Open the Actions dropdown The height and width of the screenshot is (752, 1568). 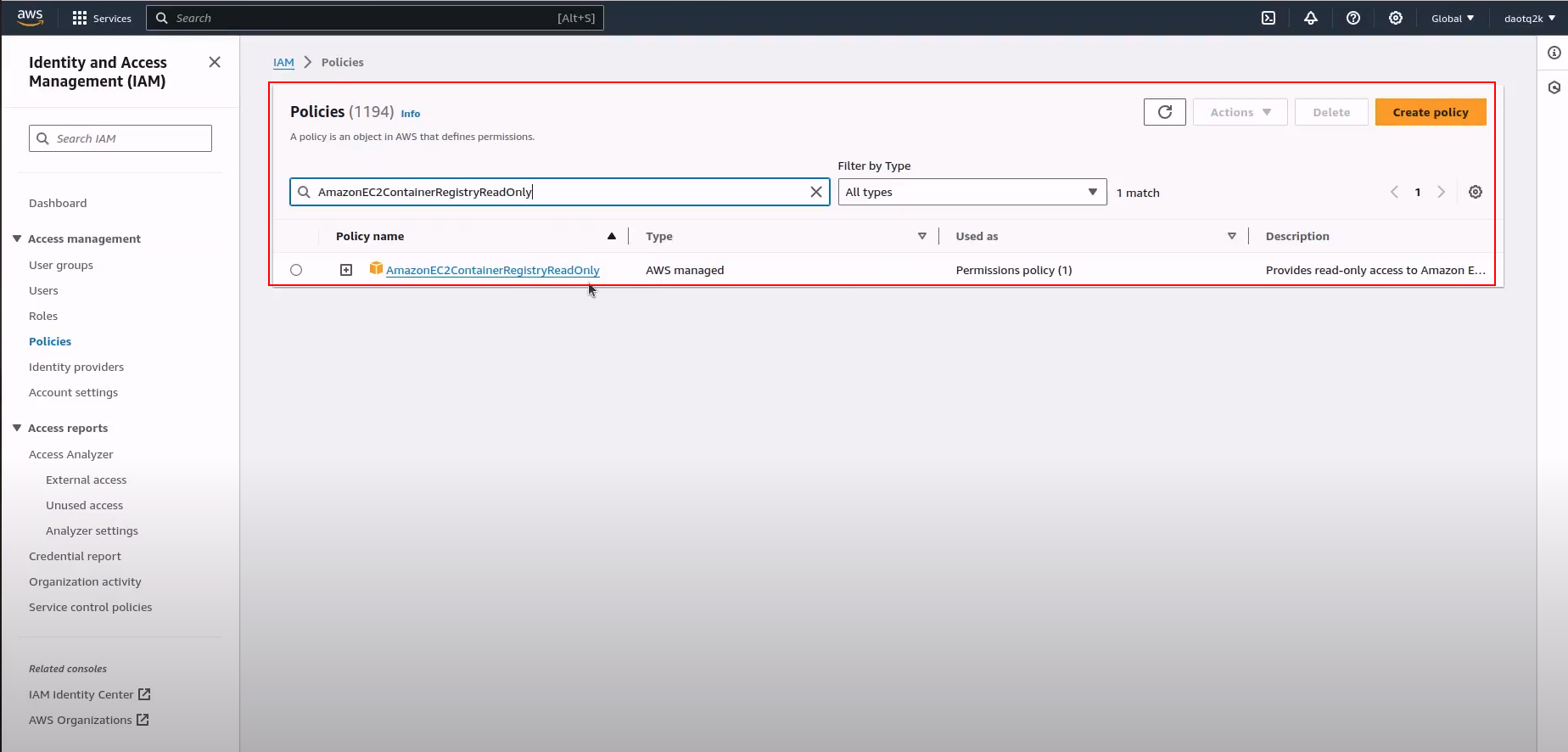point(1240,112)
